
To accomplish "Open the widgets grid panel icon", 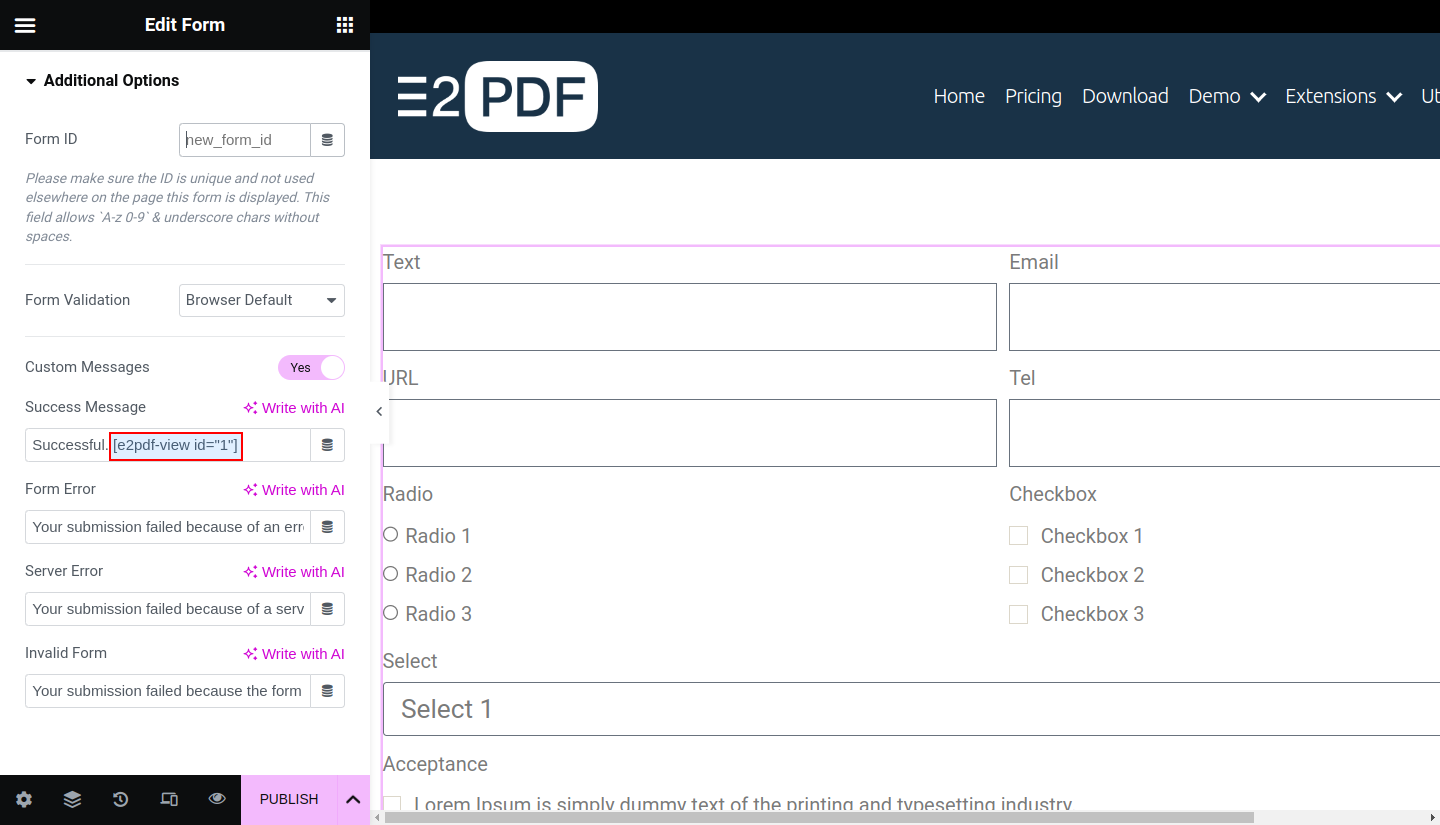I will [x=344, y=25].
